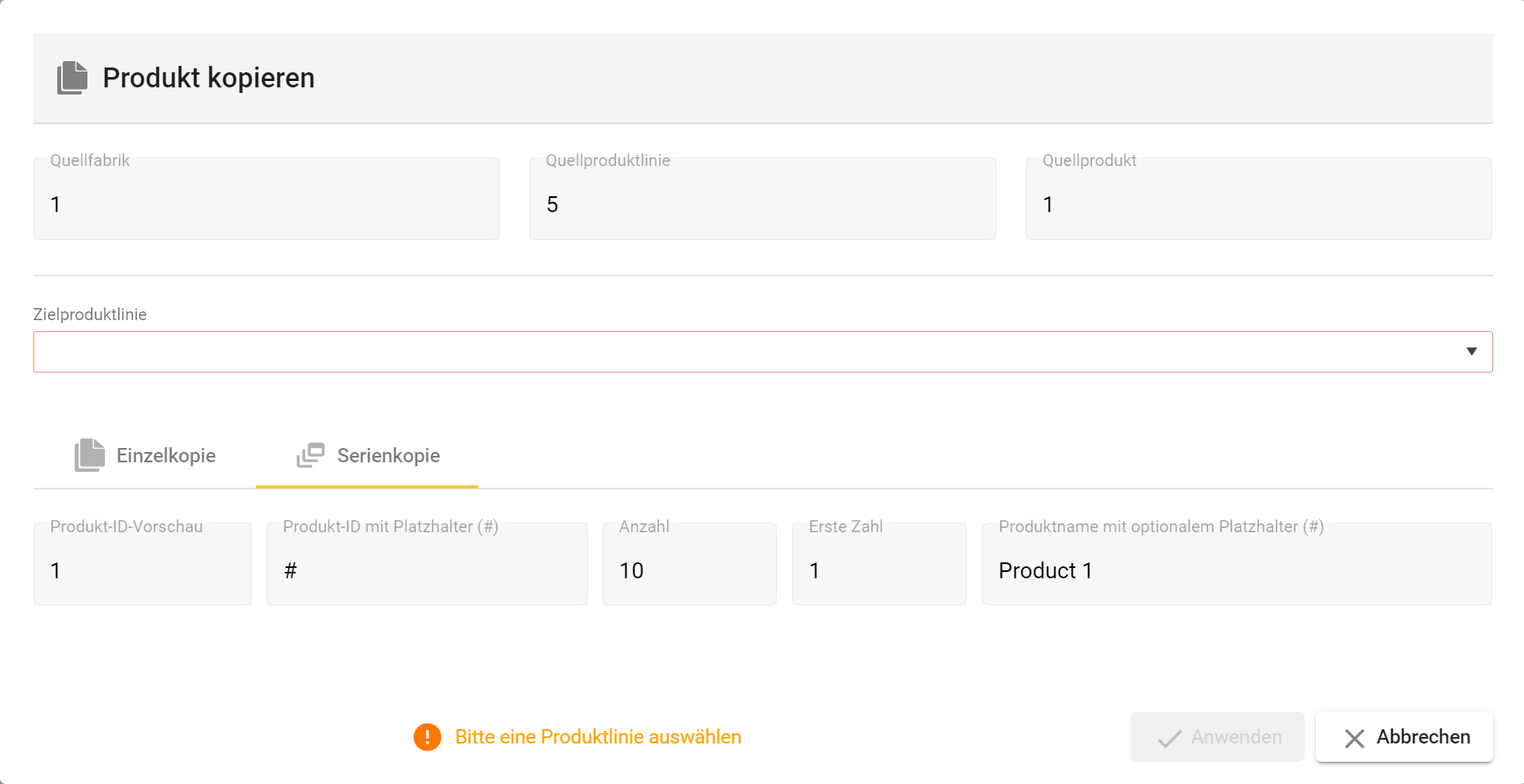The image size is (1524, 784).
Task: Focus the Erste Zahl field
Action: point(879,570)
